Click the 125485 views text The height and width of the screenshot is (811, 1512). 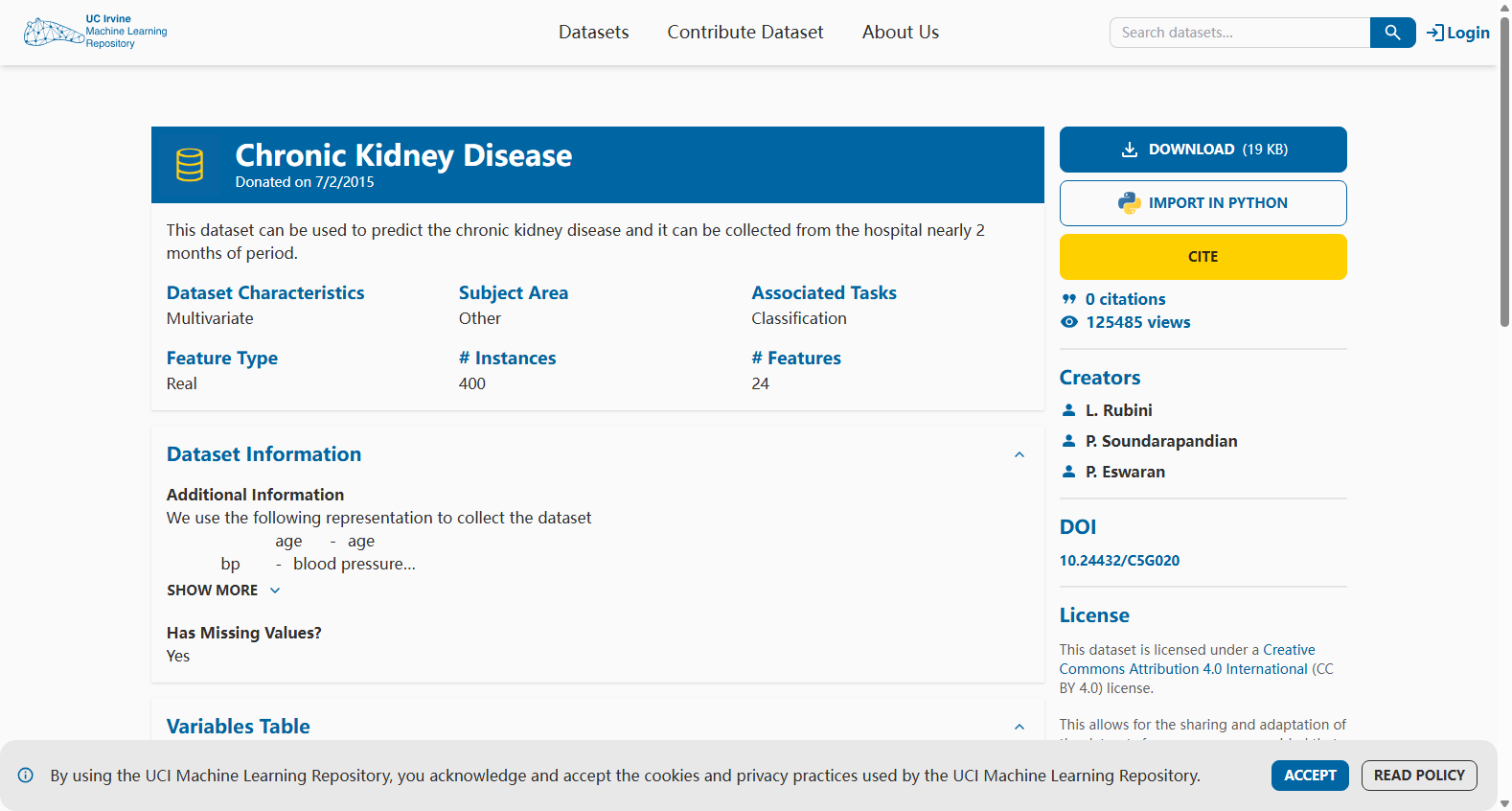point(1137,322)
